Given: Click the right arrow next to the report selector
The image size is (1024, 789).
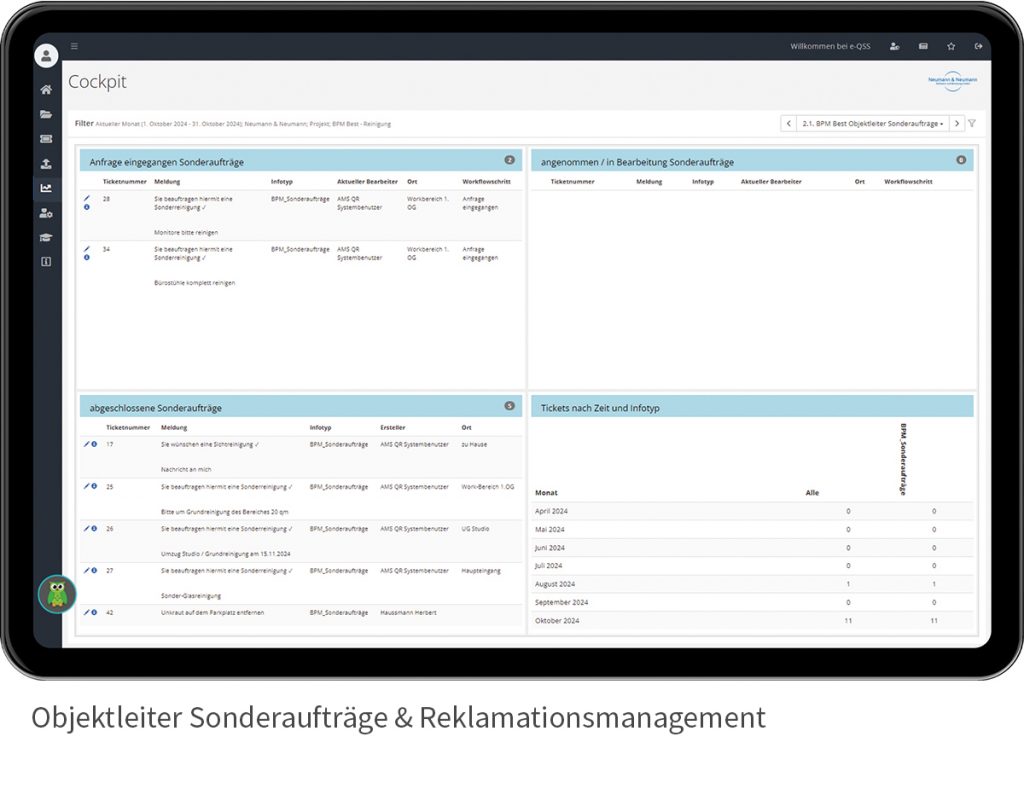Looking at the screenshot, I should coord(957,123).
